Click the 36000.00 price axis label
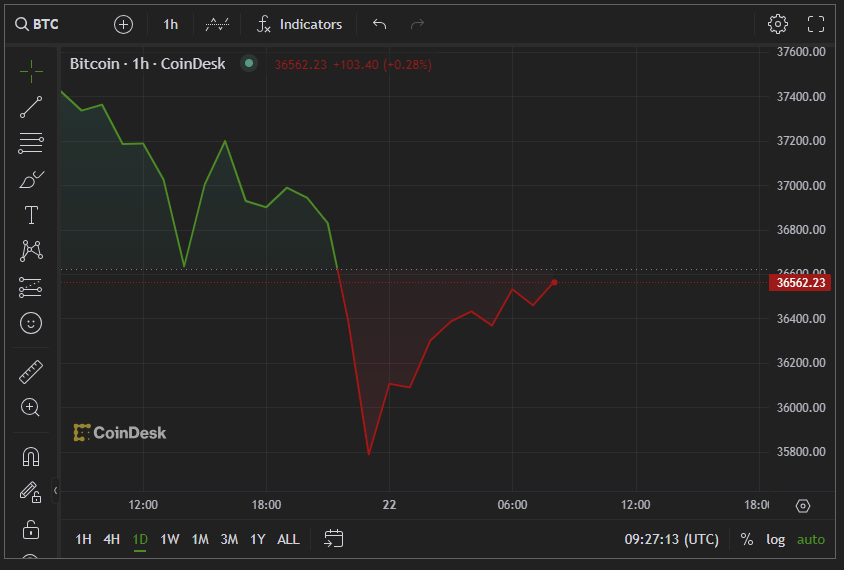Viewport: 844px width, 570px height. click(x=801, y=407)
